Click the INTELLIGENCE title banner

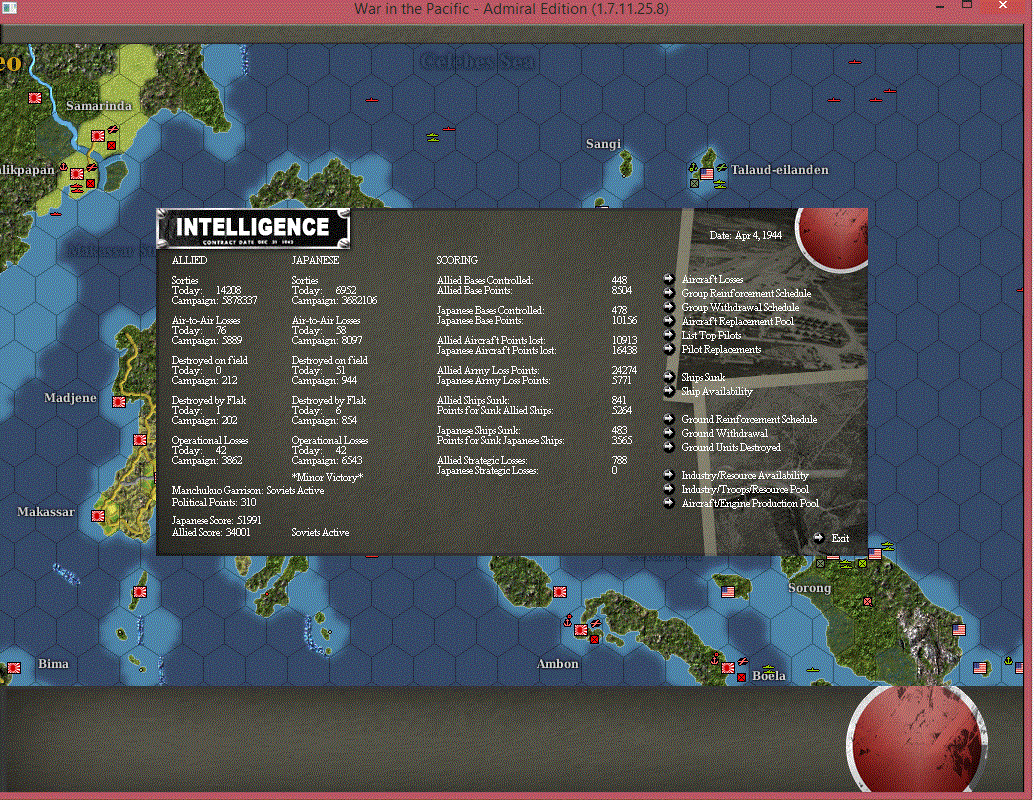pyautogui.click(x=253, y=229)
